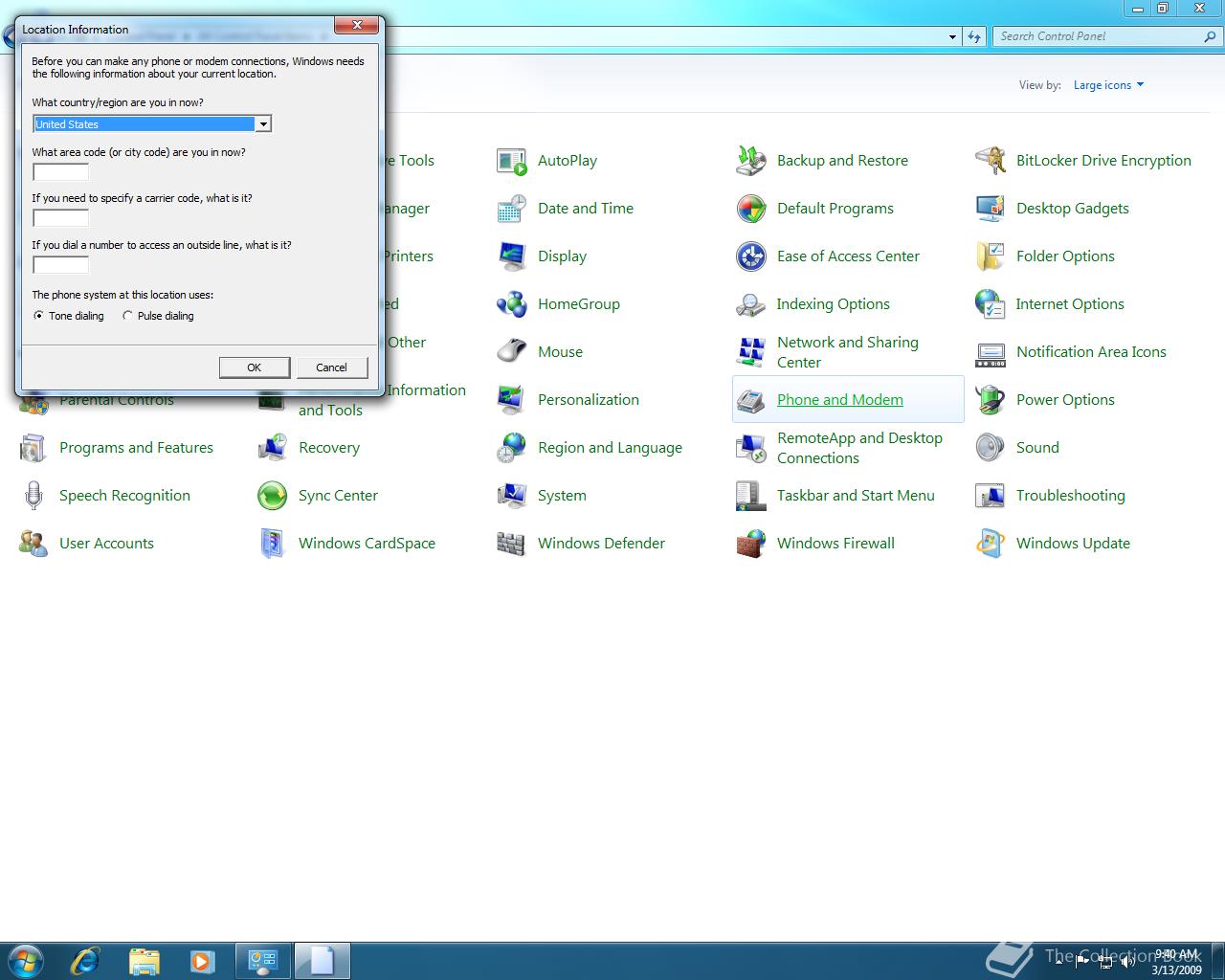This screenshot has width=1225, height=980.
Task: Click OK in Location Information dialog
Action: [254, 367]
